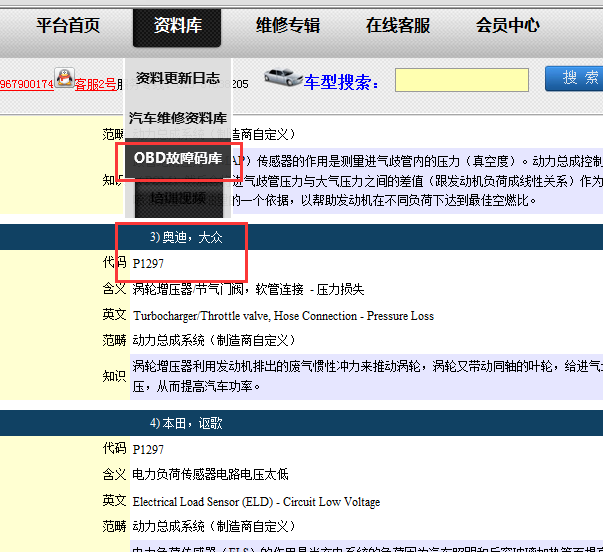Click the Electrical Load Sensor (ELD) English text
The height and width of the screenshot is (552, 603).
pyautogui.click(x=257, y=502)
